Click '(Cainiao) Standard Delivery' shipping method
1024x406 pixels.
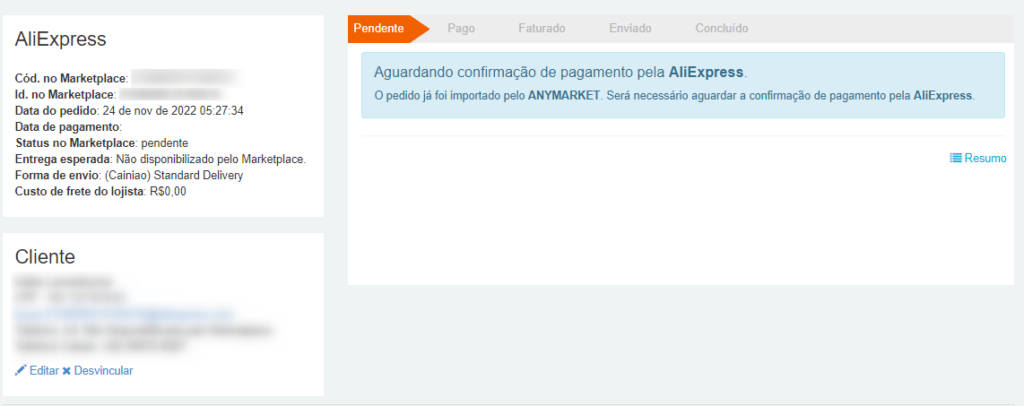pyautogui.click(x=174, y=176)
